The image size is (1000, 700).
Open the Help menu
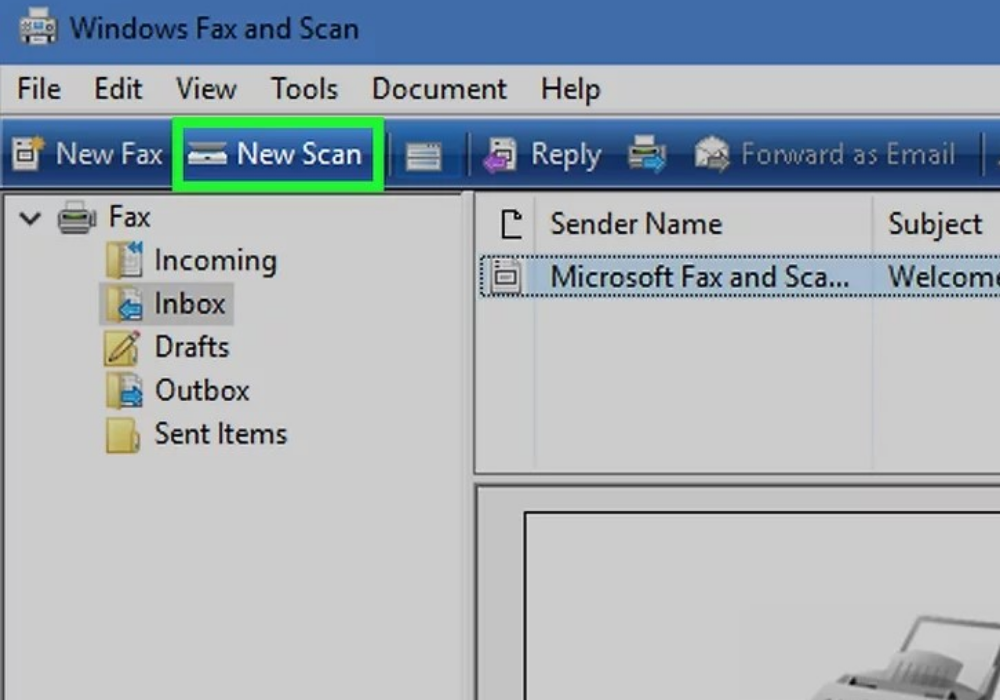tap(570, 90)
